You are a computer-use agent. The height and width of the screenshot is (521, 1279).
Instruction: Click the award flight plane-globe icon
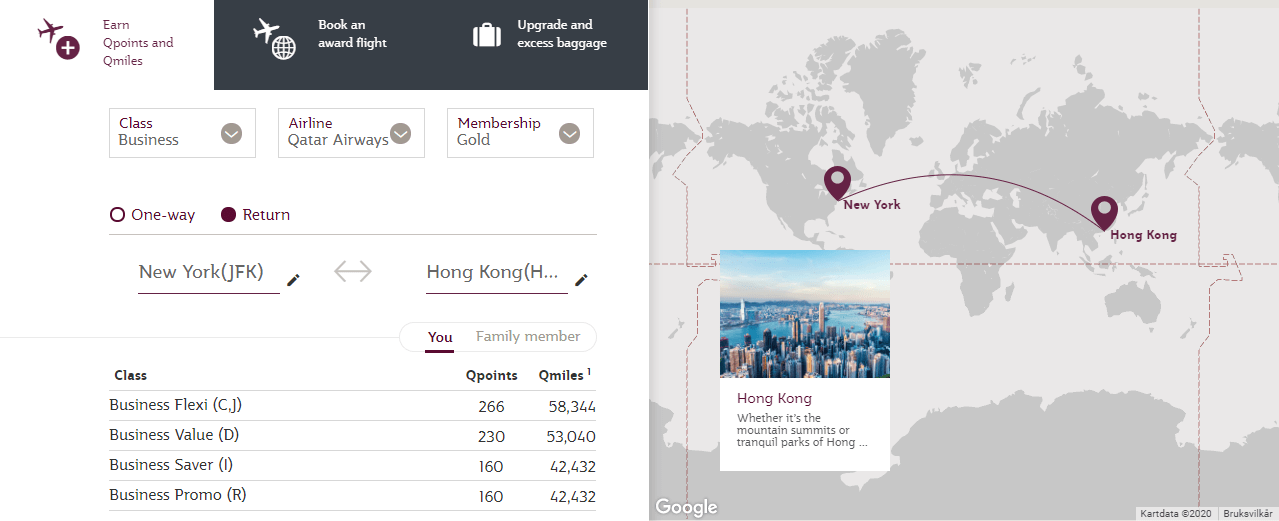point(275,39)
